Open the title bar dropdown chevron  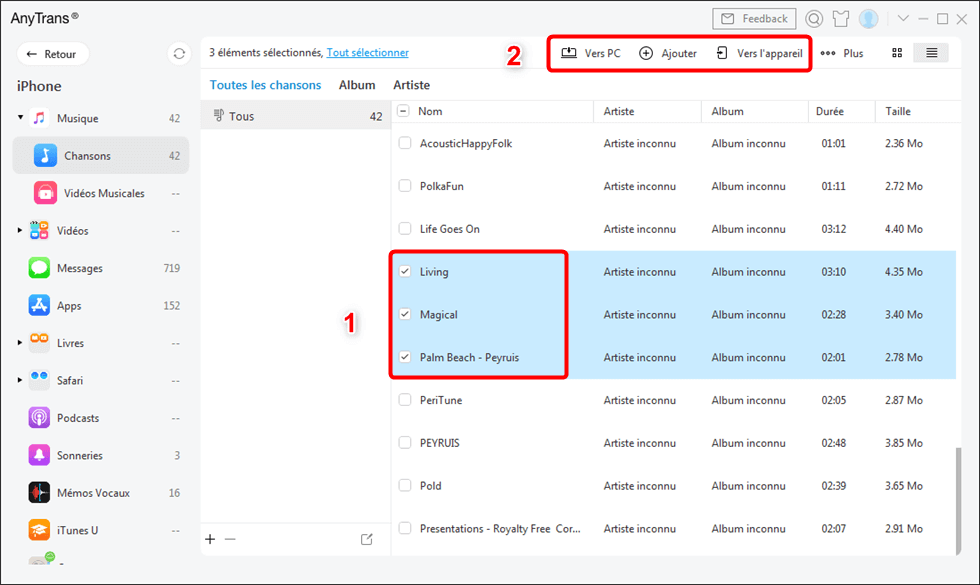pyautogui.click(x=903, y=19)
